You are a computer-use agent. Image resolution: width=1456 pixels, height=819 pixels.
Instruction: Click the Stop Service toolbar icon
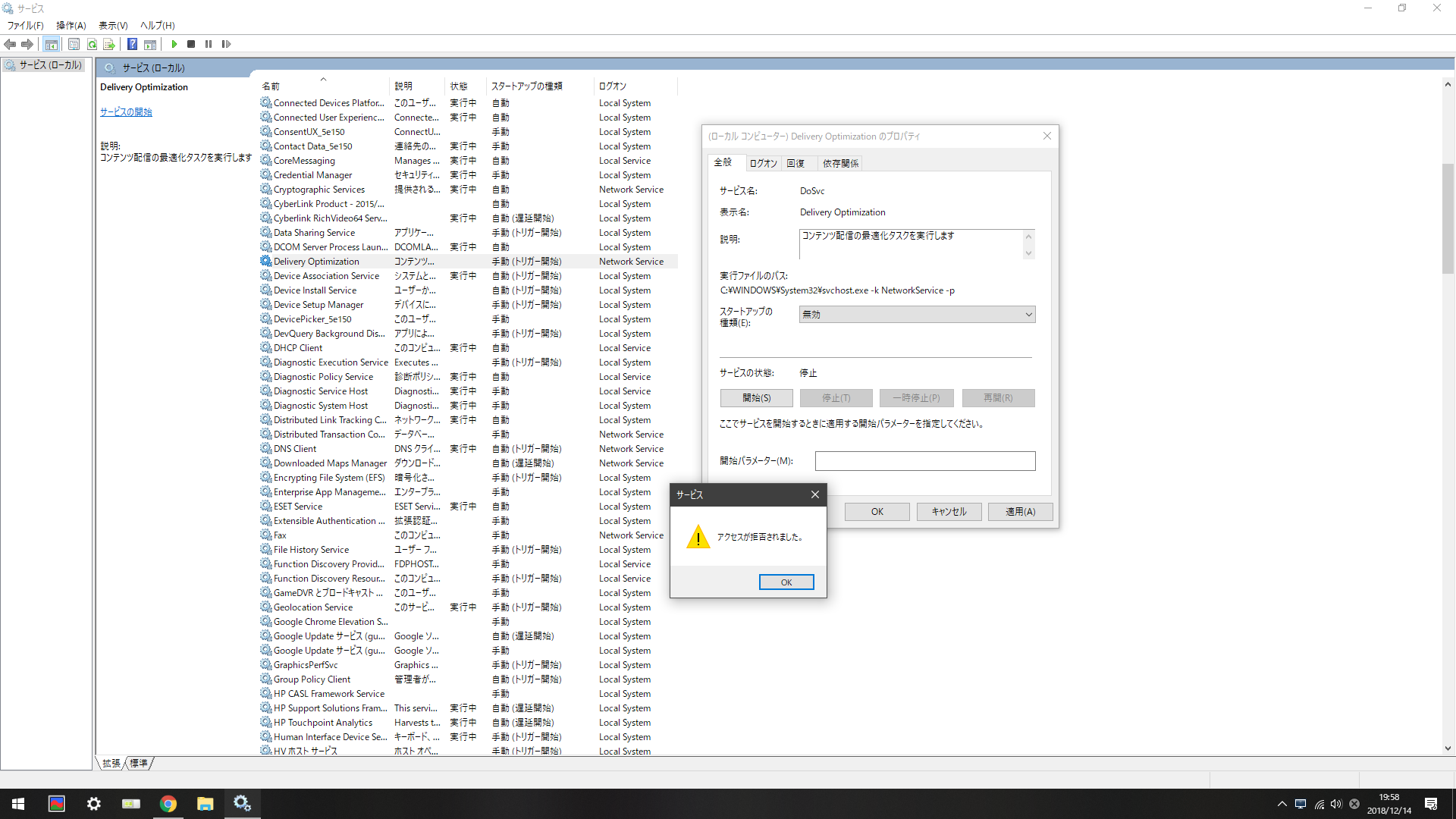tap(191, 44)
